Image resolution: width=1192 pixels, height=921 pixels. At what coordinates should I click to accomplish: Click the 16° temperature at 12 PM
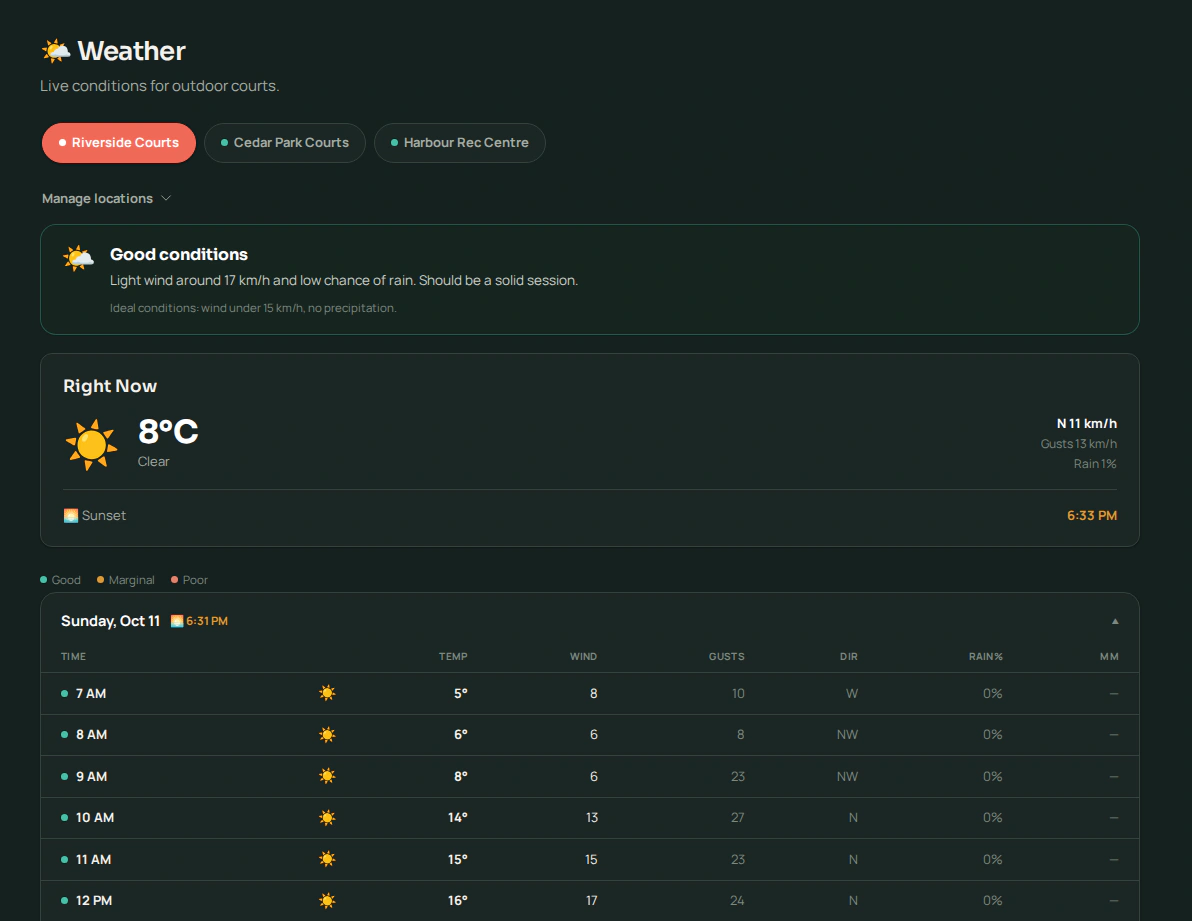pyautogui.click(x=458, y=900)
